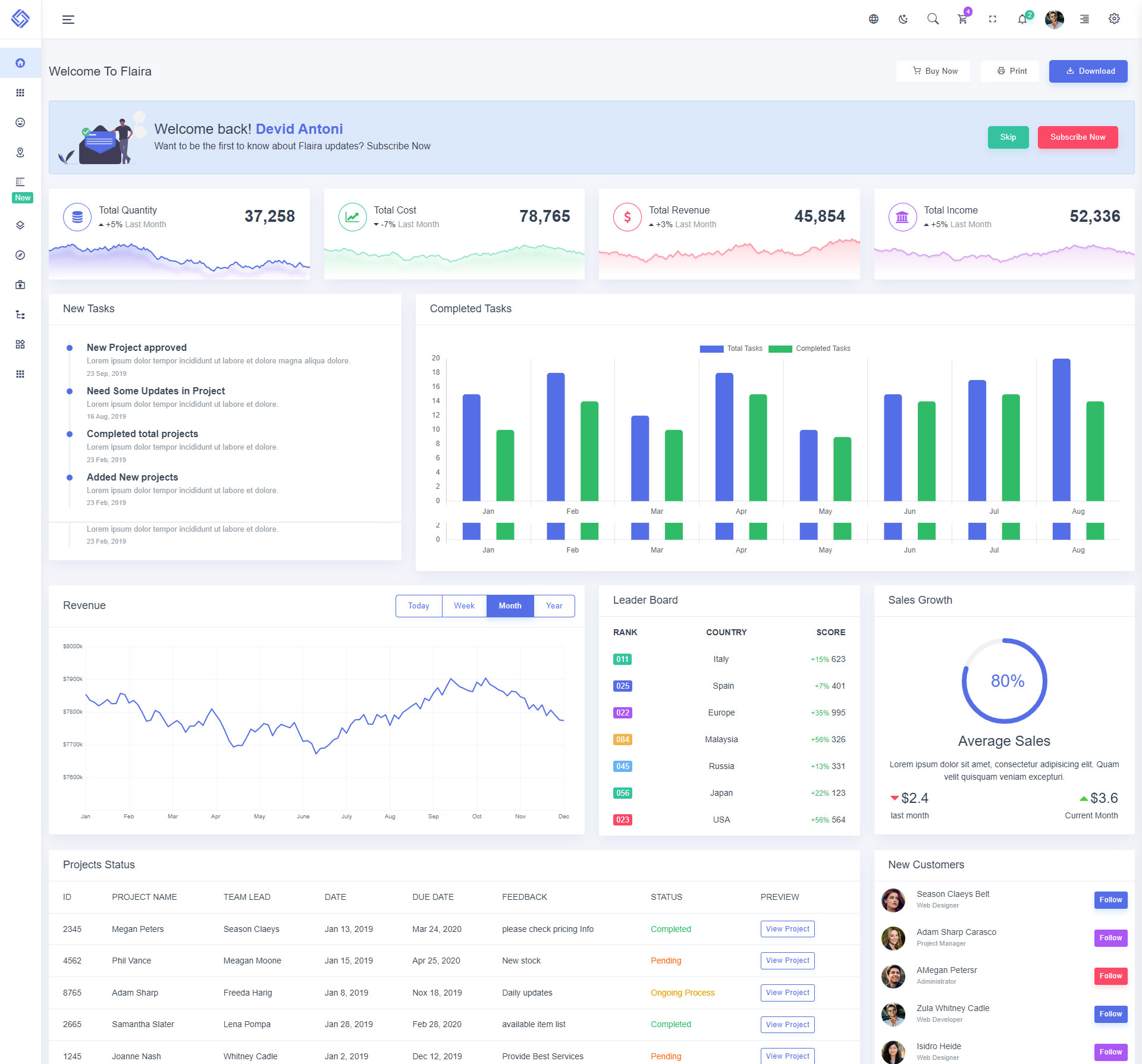Image resolution: width=1142 pixels, height=1064 pixels.
Task: Open the notifications bell icon
Action: click(1022, 20)
